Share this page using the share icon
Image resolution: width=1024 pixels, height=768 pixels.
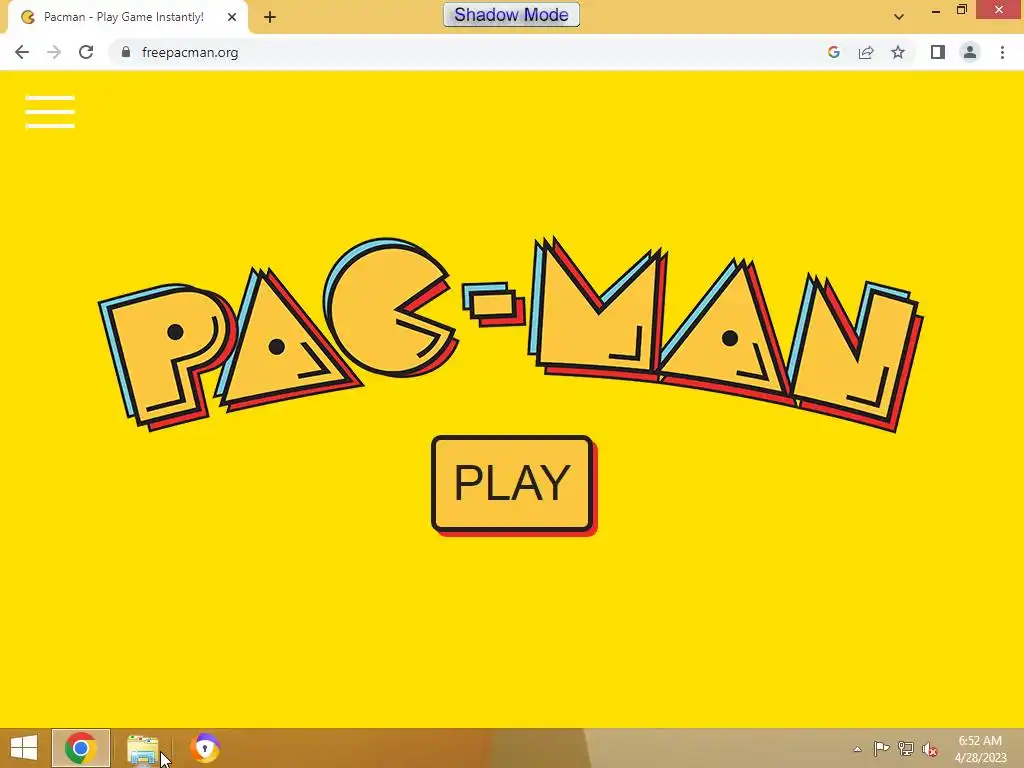coord(866,52)
